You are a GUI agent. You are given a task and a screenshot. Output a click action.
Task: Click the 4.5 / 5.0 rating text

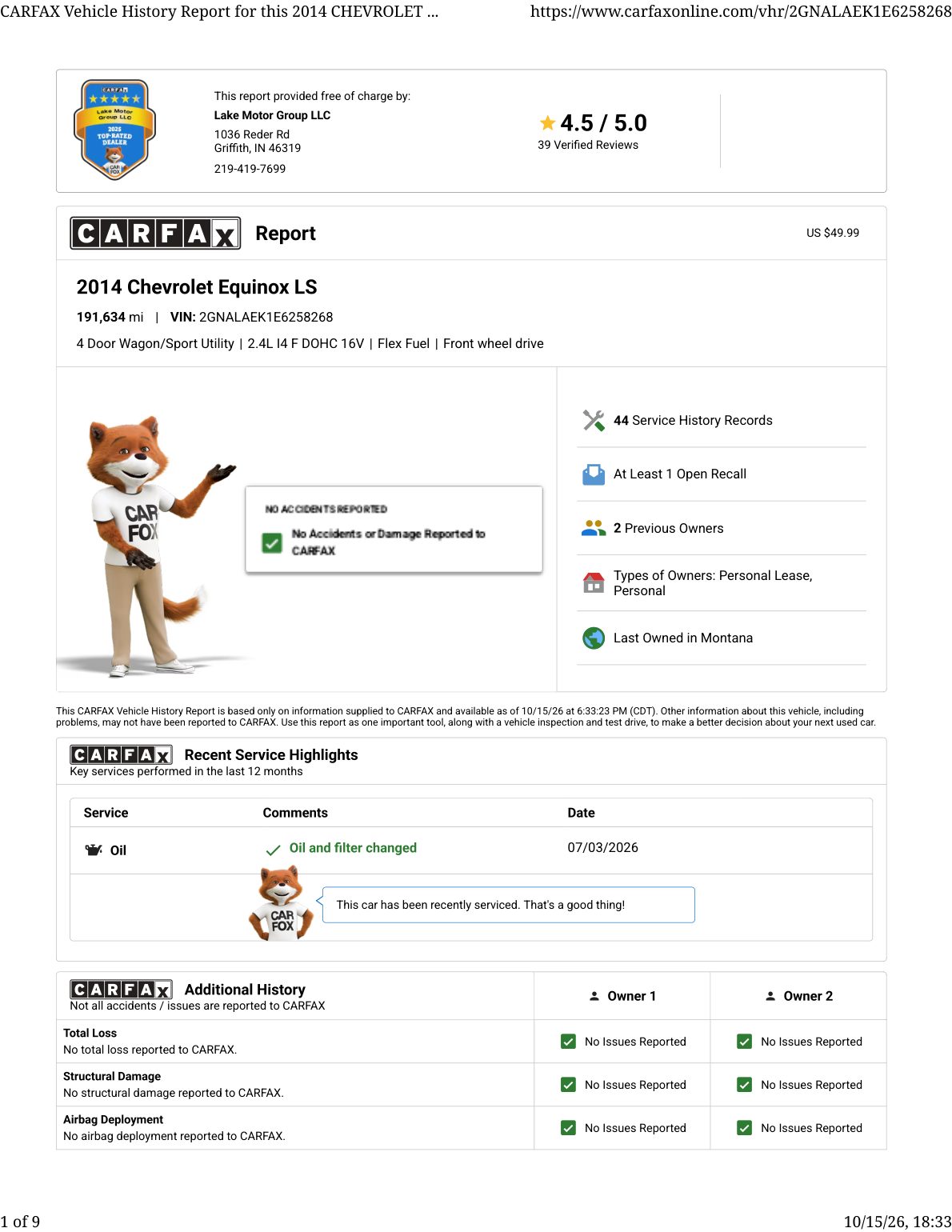[x=603, y=122]
